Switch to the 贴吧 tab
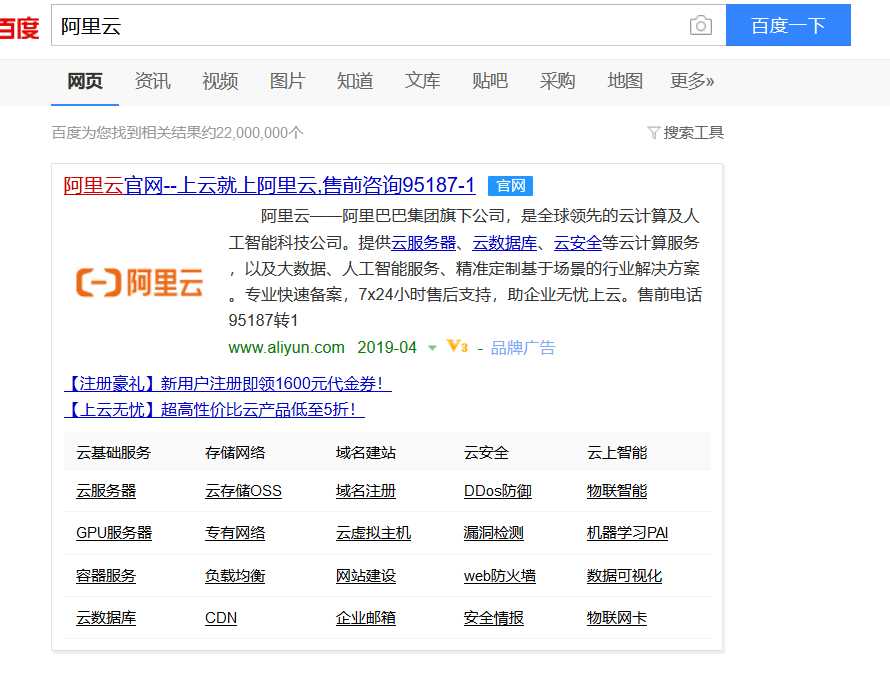 pyautogui.click(x=490, y=81)
